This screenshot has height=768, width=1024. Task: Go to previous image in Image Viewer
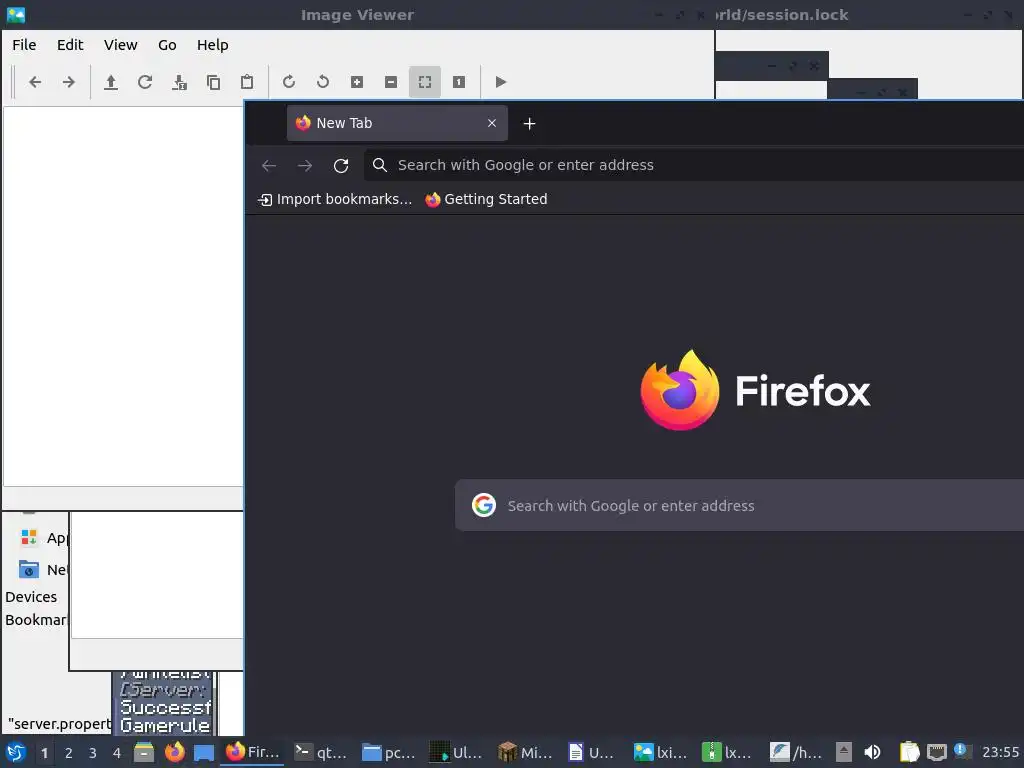click(x=35, y=82)
